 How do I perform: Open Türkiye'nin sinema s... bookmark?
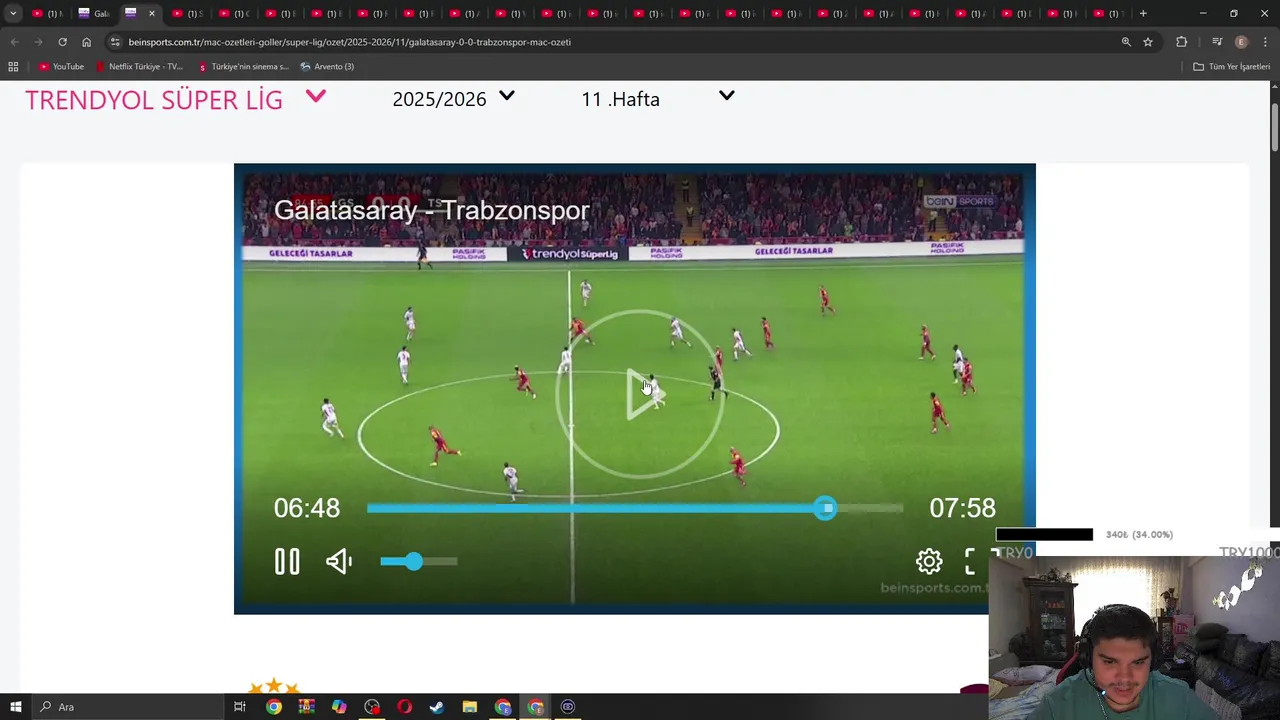[x=243, y=66]
